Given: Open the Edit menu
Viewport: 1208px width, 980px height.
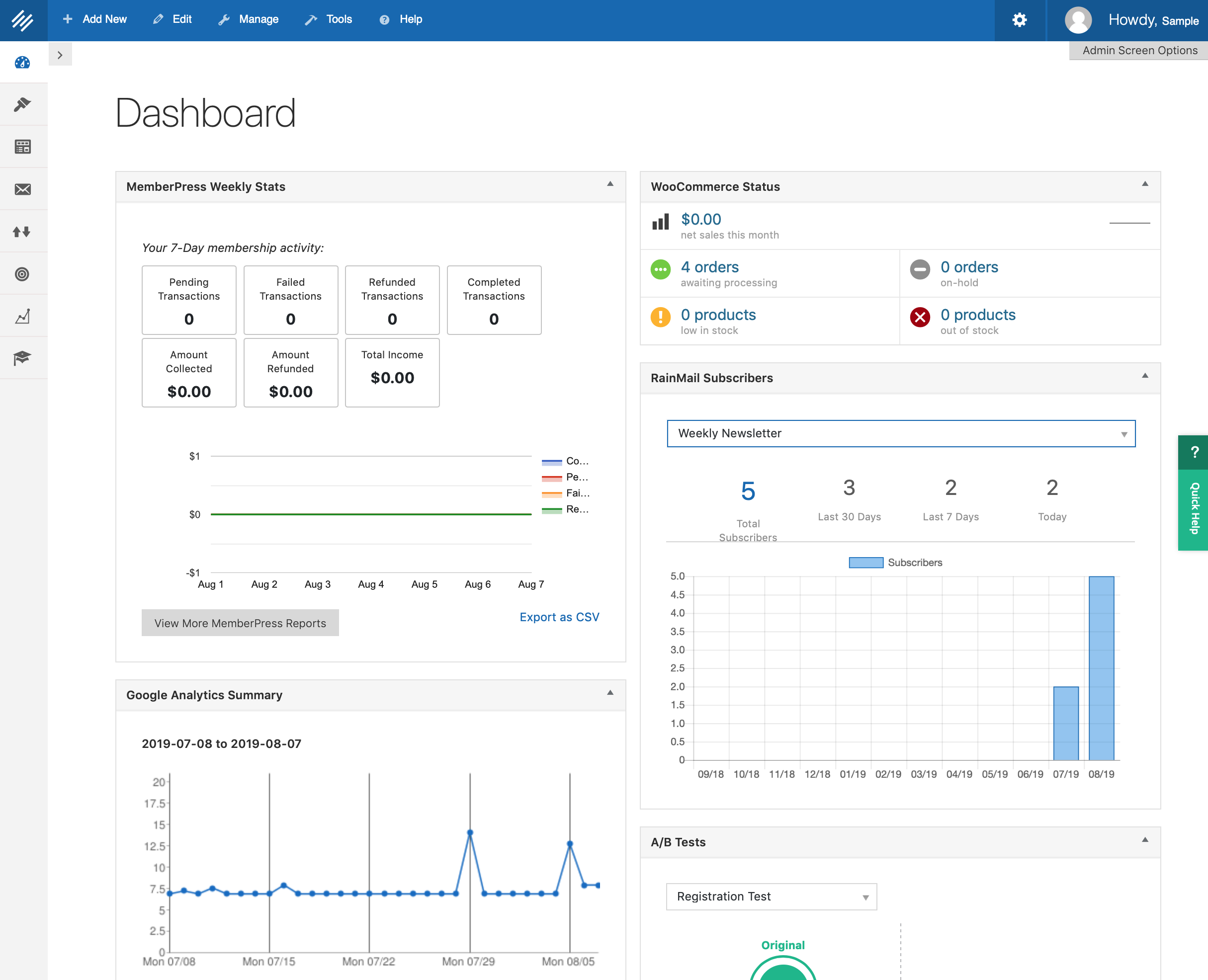Looking at the screenshot, I should point(173,20).
